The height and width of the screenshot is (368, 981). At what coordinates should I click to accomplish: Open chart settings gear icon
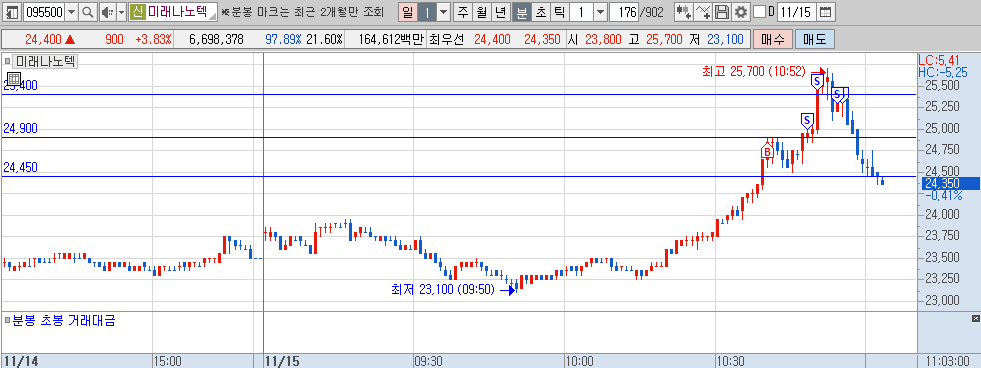741,12
